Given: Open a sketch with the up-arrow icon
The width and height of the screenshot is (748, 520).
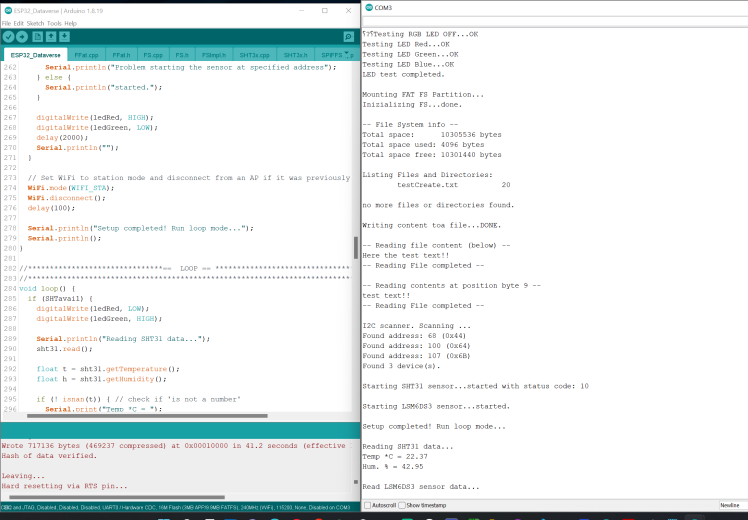Looking at the screenshot, I should [52, 37].
